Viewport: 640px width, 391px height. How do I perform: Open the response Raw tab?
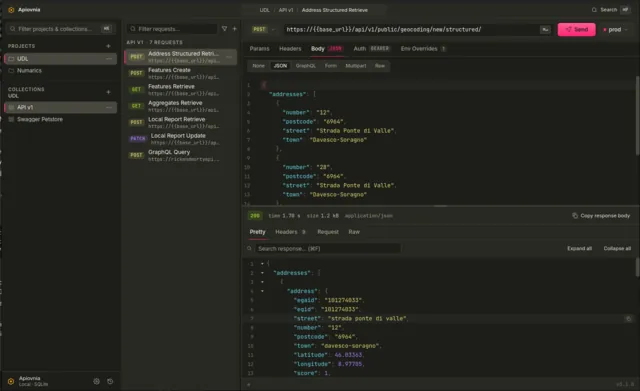coord(354,232)
